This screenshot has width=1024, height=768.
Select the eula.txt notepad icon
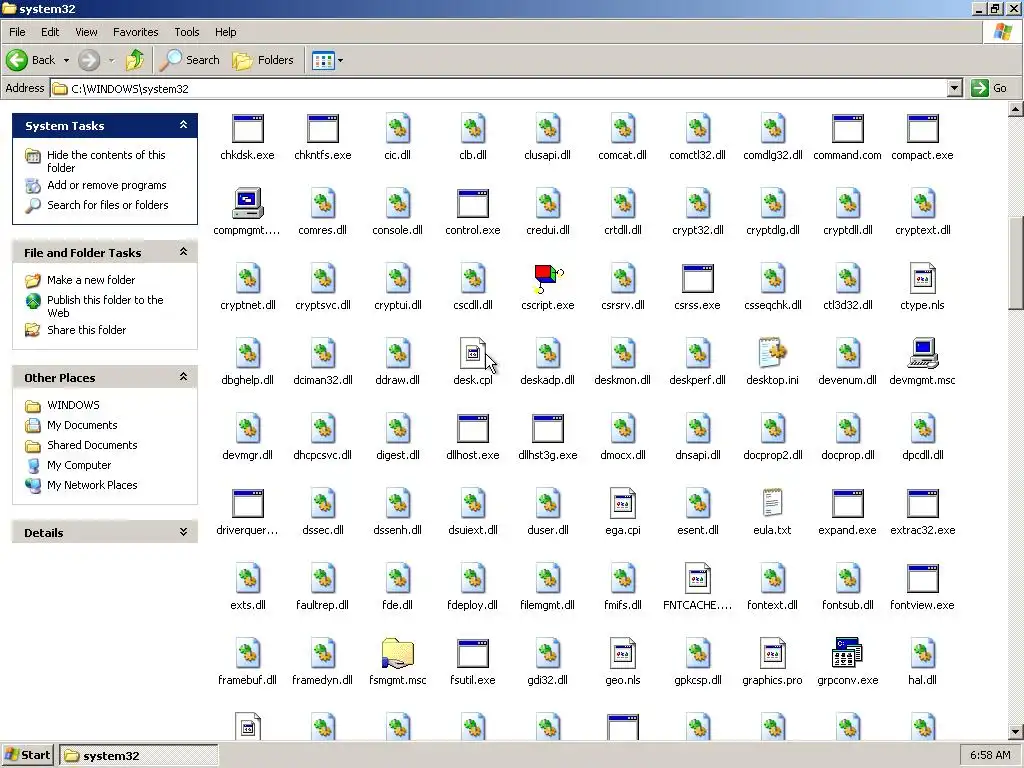tap(773, 504)
